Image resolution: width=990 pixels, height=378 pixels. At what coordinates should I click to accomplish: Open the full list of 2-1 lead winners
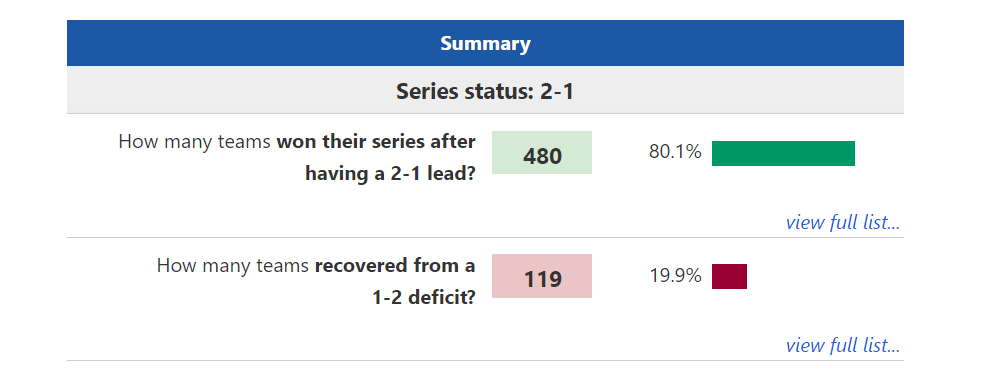point(842,223)
